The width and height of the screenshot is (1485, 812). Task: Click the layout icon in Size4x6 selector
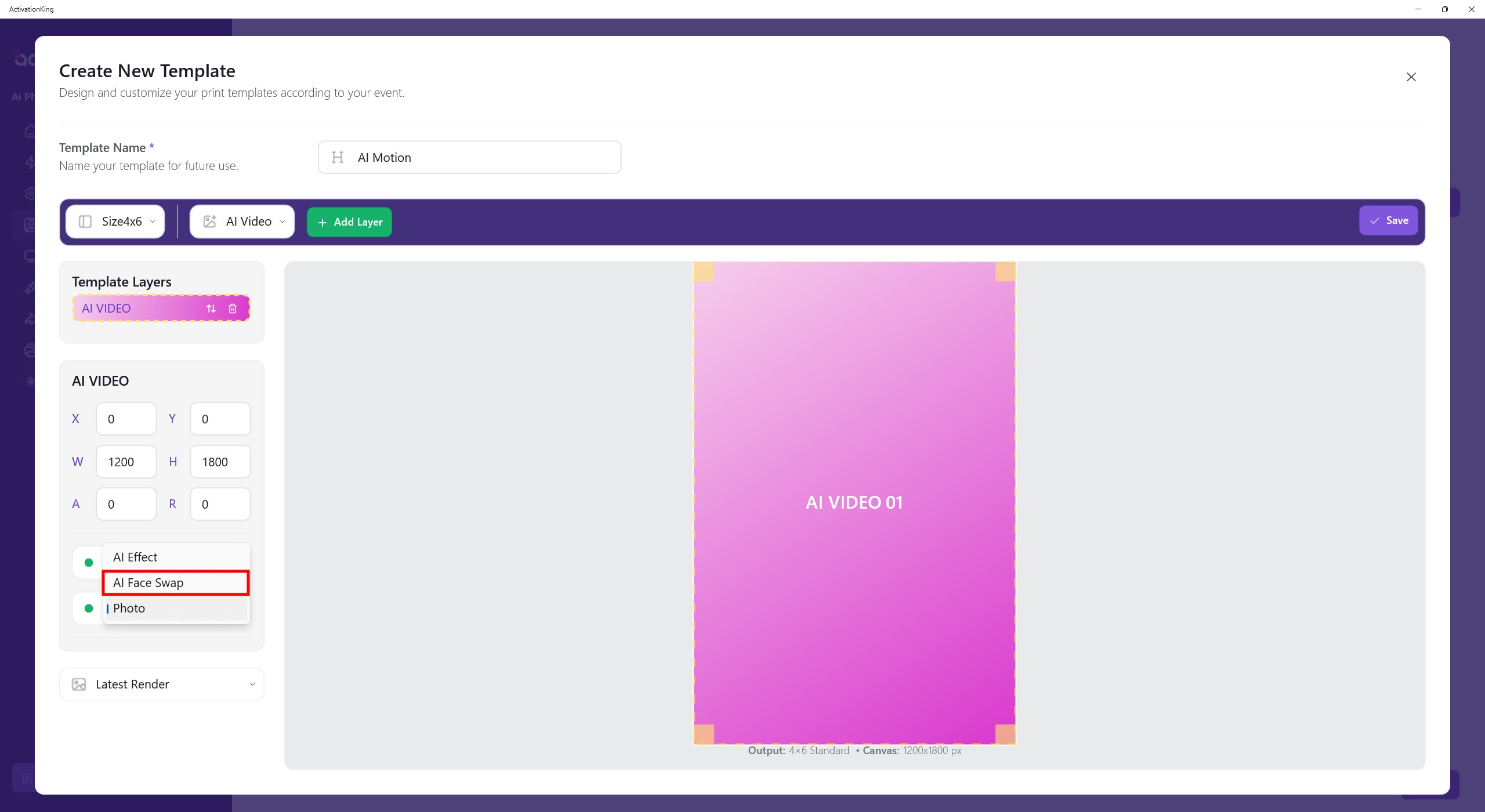click(85, 222)
